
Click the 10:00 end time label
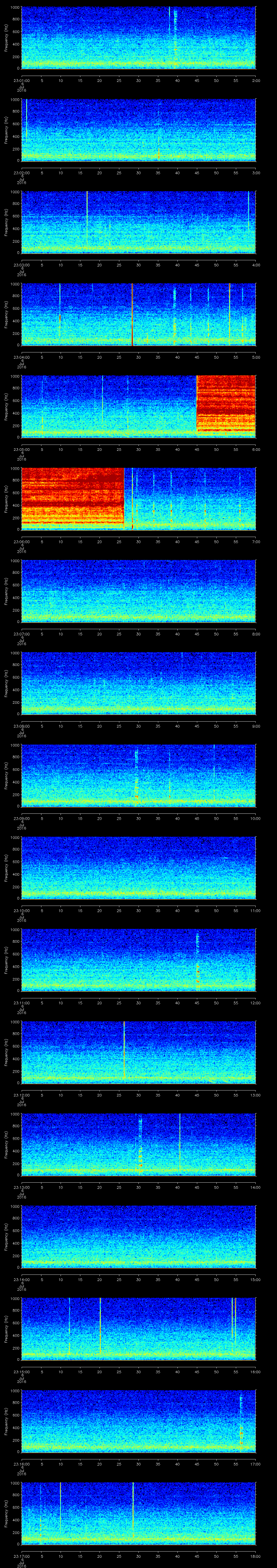[256, 818]
